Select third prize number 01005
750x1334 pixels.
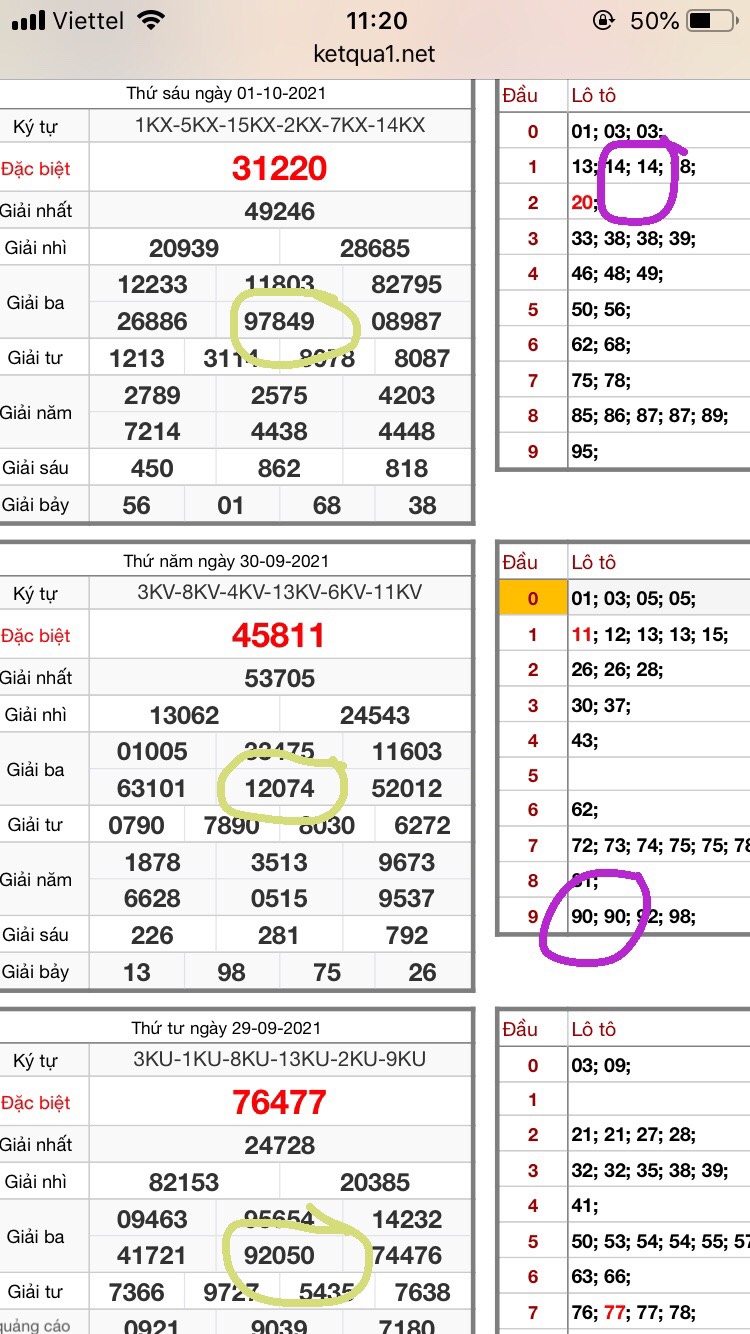click(x=152, y=751)
